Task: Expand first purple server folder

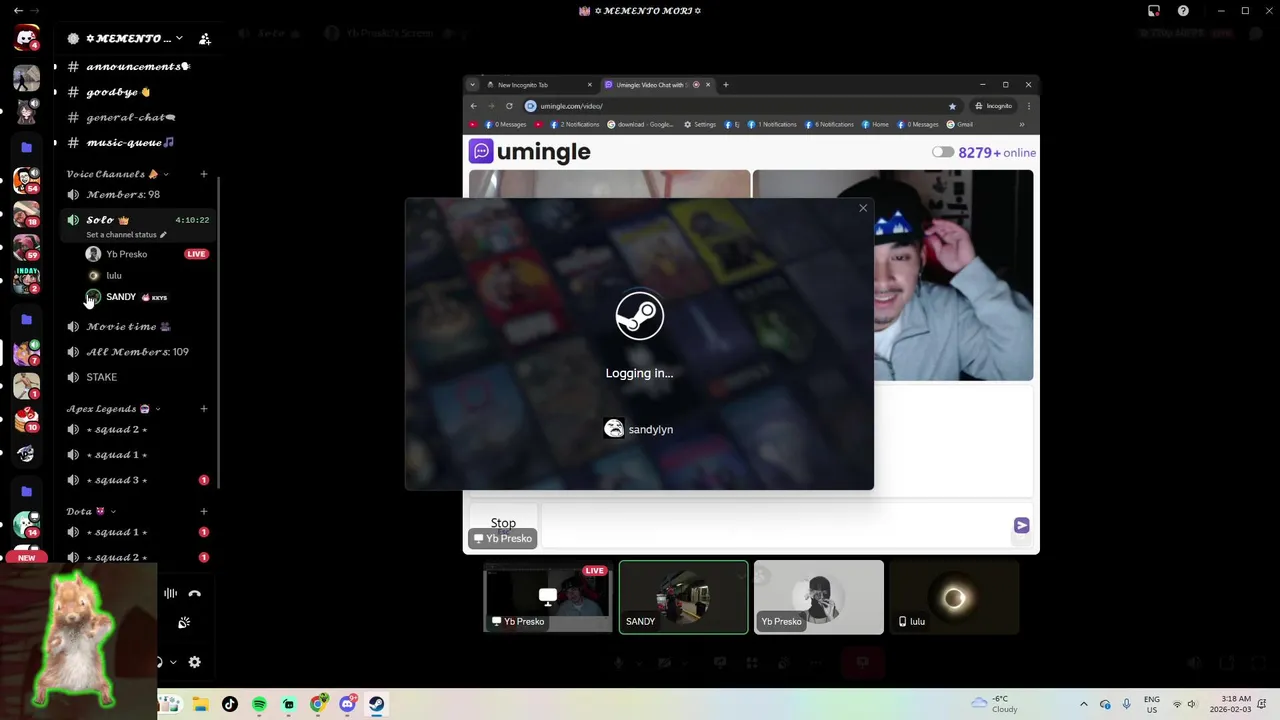Action: tap(27, 147)
